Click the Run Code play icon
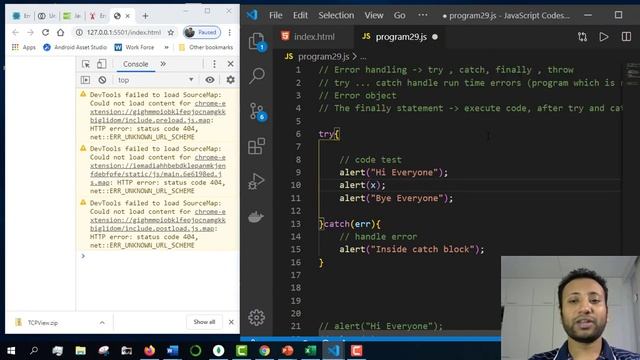Viewport: 640px width, 360px height. click(x=604, y=37)
